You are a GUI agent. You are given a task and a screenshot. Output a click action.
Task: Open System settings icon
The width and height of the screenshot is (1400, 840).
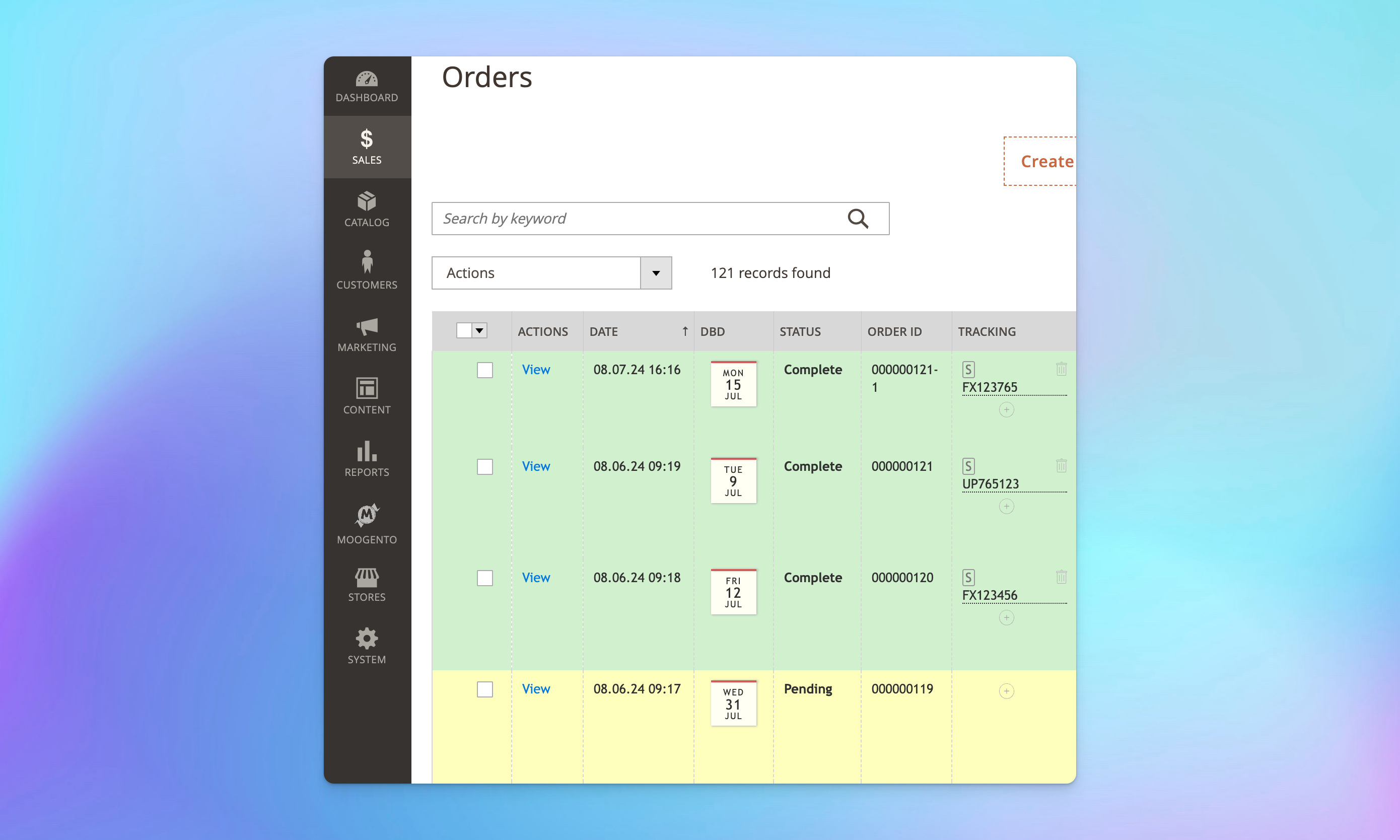366,638
